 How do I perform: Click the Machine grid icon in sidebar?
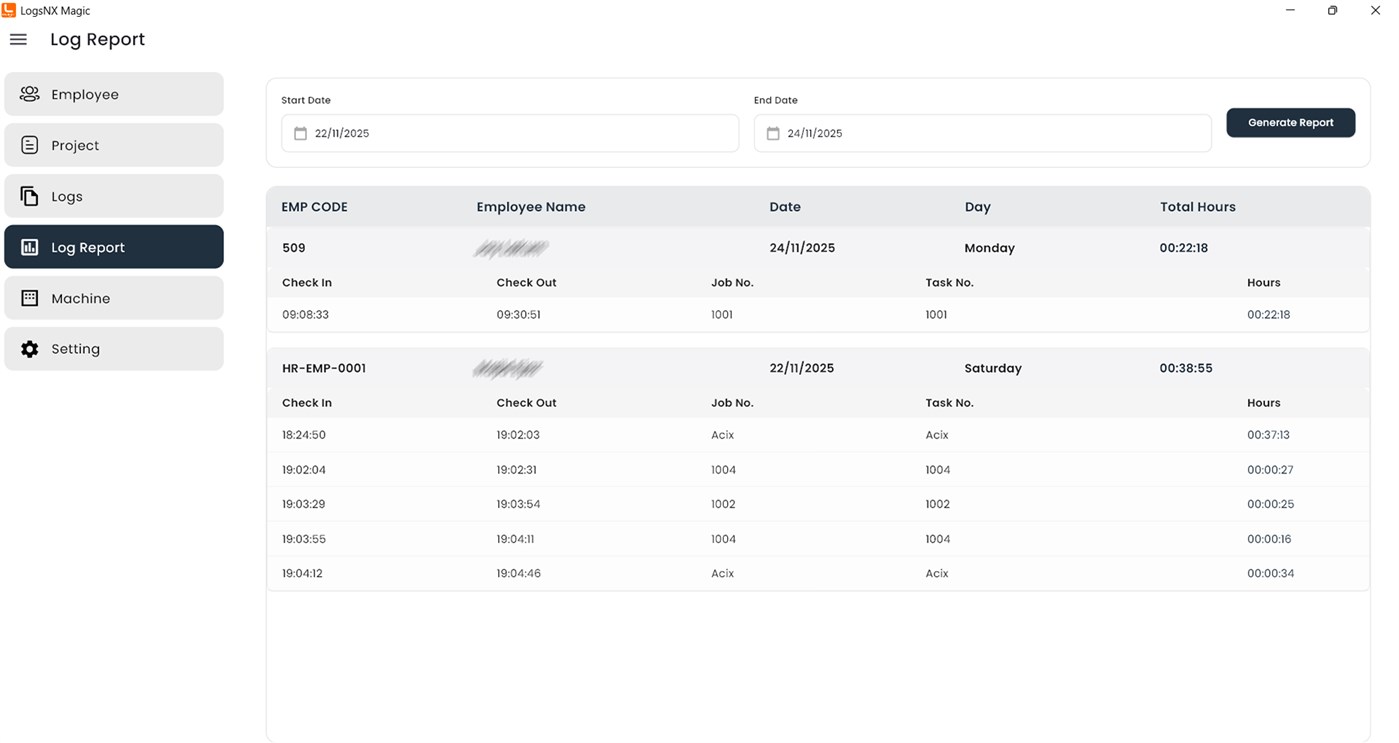click(x=30, y=298)
